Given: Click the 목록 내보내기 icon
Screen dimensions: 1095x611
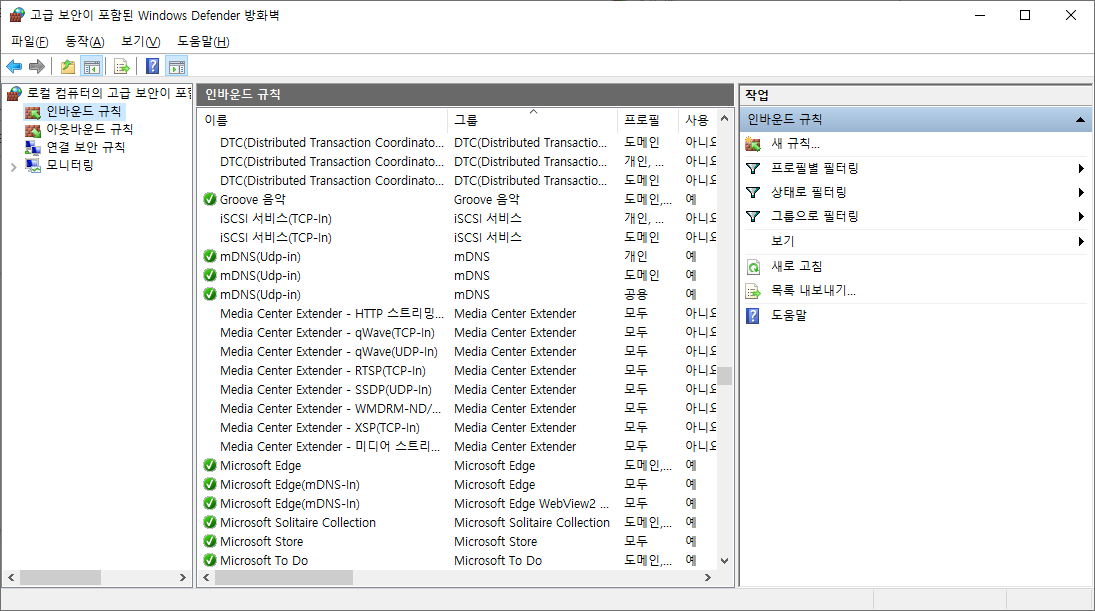Looking at the screenshot, I should (x=753, y=291).
